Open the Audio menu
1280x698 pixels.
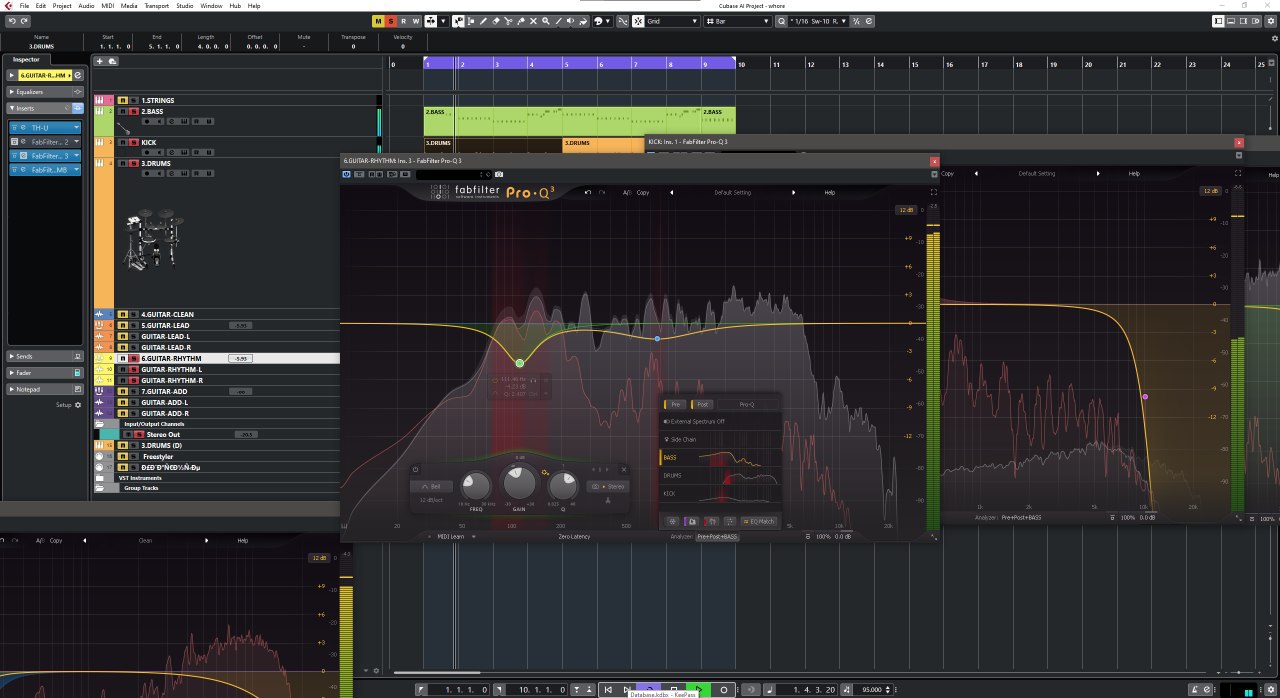[87, 5]
